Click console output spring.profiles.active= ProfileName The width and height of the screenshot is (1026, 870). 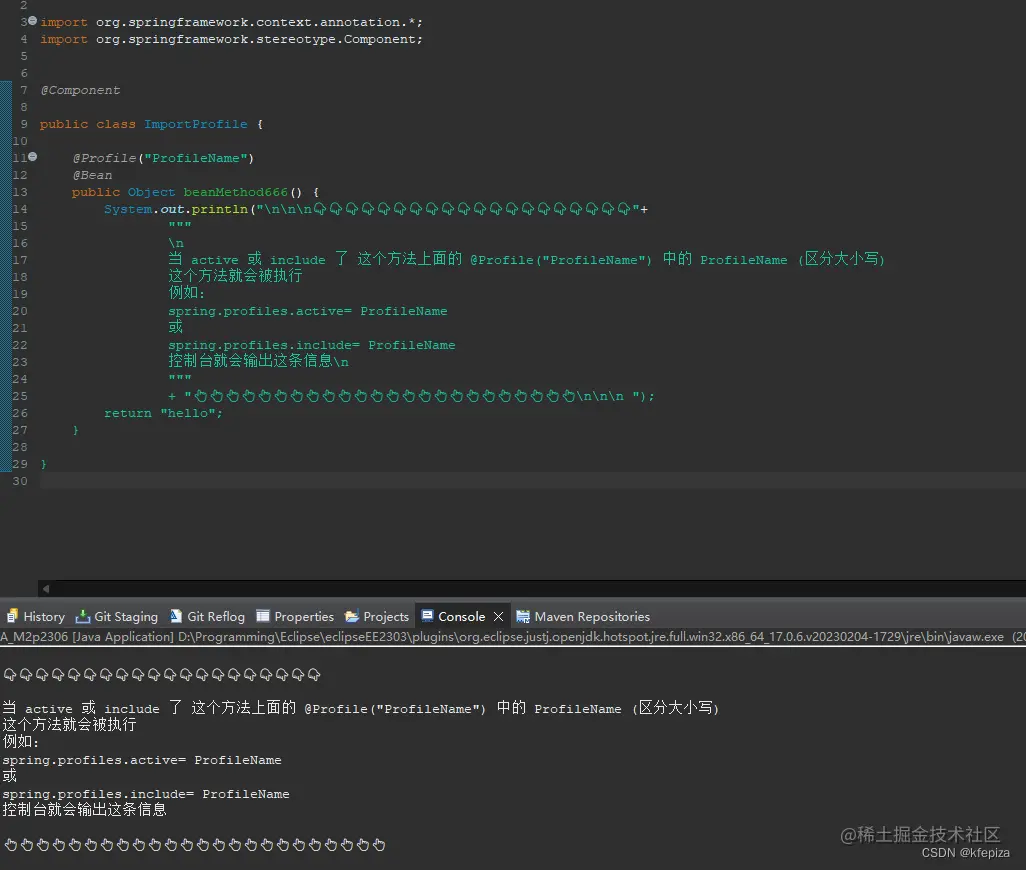tap(142, 760)
